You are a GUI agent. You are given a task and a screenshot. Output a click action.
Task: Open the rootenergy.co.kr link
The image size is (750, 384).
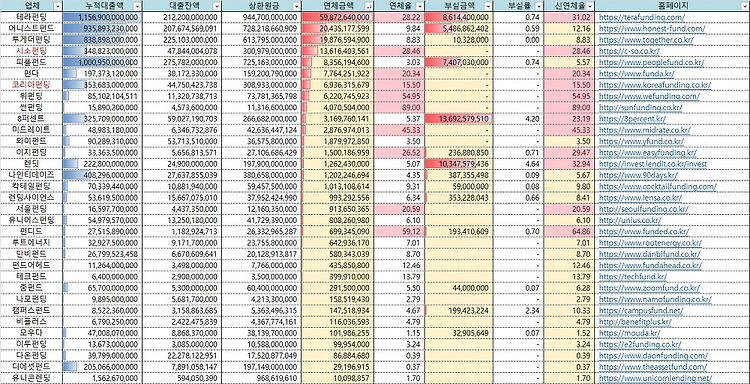650,243
